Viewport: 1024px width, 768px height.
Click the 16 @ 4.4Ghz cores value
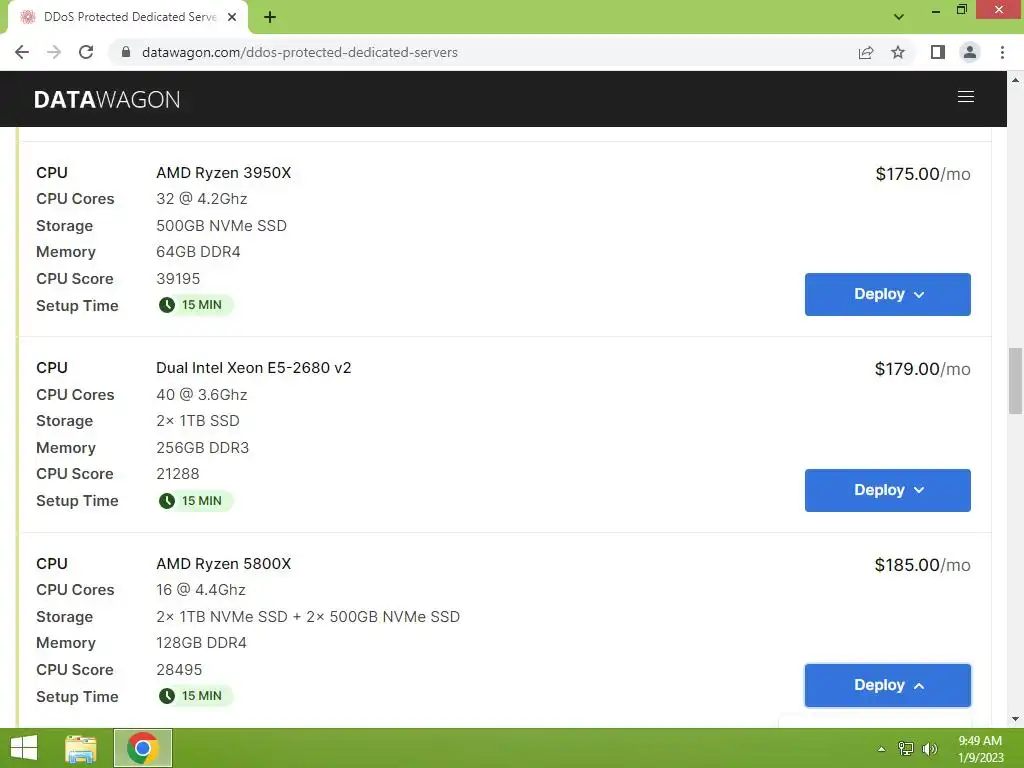[x=200, y=590]
